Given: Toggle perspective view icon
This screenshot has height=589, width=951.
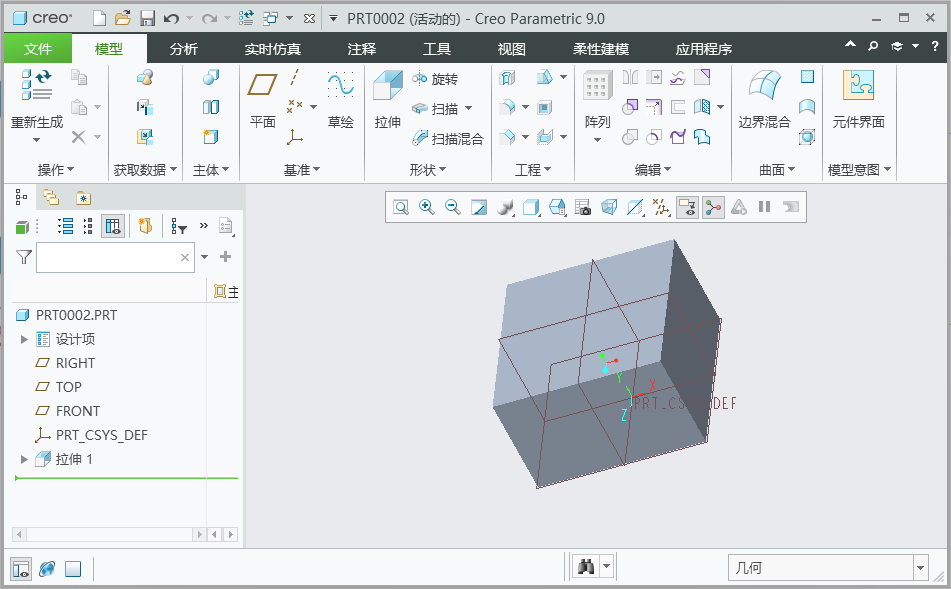Looking at the screenshot, I should pos(609,207).
